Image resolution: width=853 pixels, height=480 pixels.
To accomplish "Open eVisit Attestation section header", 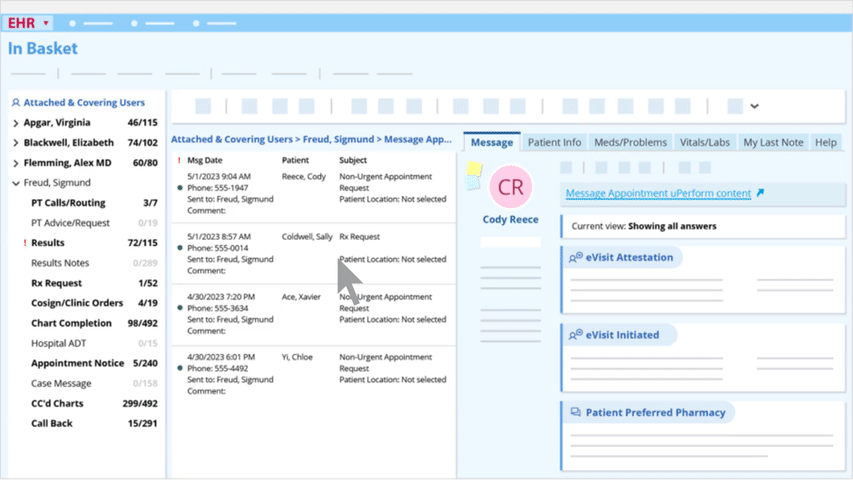I will point(622,257).
